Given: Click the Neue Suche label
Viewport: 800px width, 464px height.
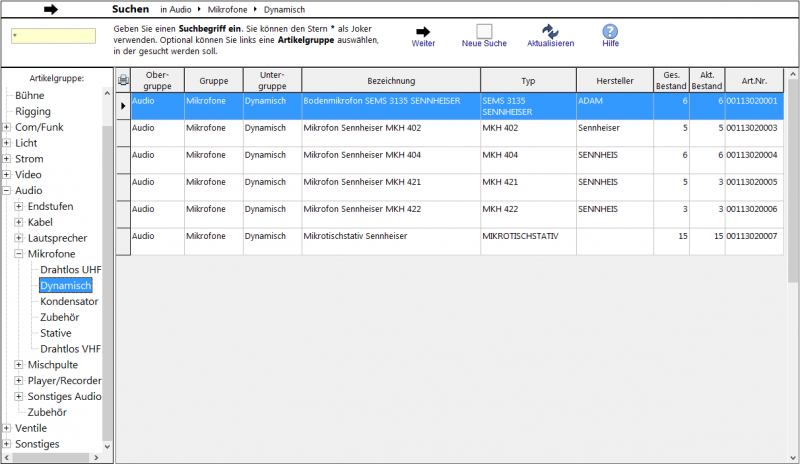Looking at the screenshot, I should coord(484,43).
